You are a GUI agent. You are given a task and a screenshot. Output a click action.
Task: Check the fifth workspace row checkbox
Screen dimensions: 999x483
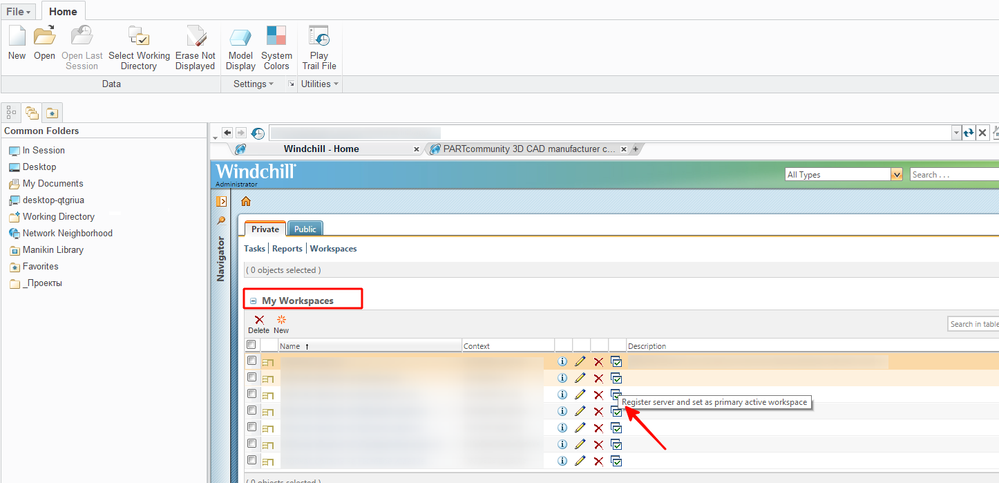252,427
